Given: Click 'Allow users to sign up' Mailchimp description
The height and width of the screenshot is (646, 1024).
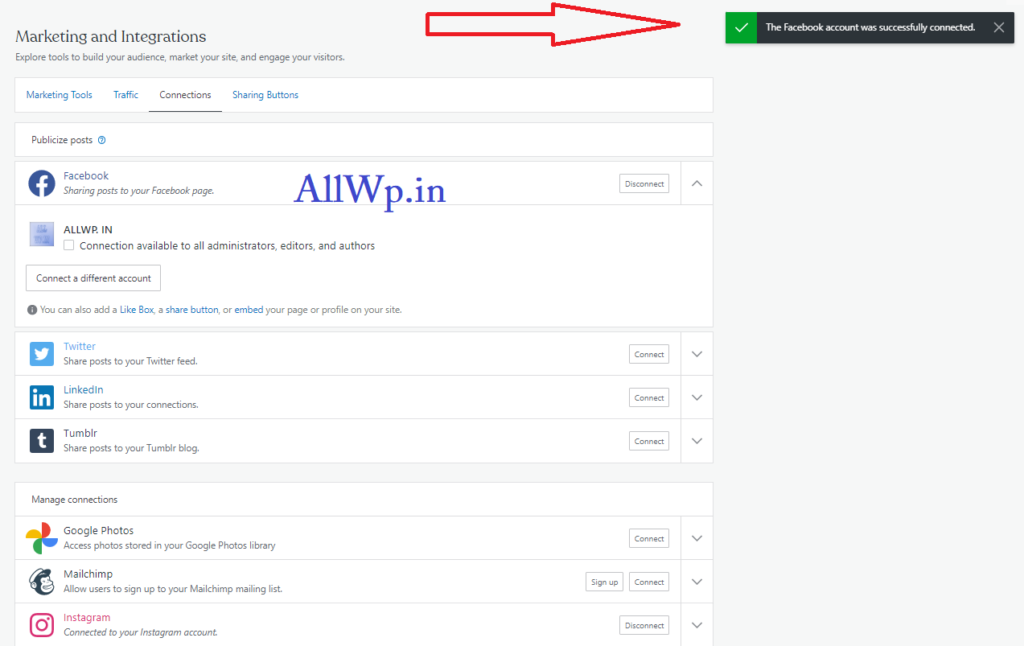Looking at the screenshot, I should 173,589.
